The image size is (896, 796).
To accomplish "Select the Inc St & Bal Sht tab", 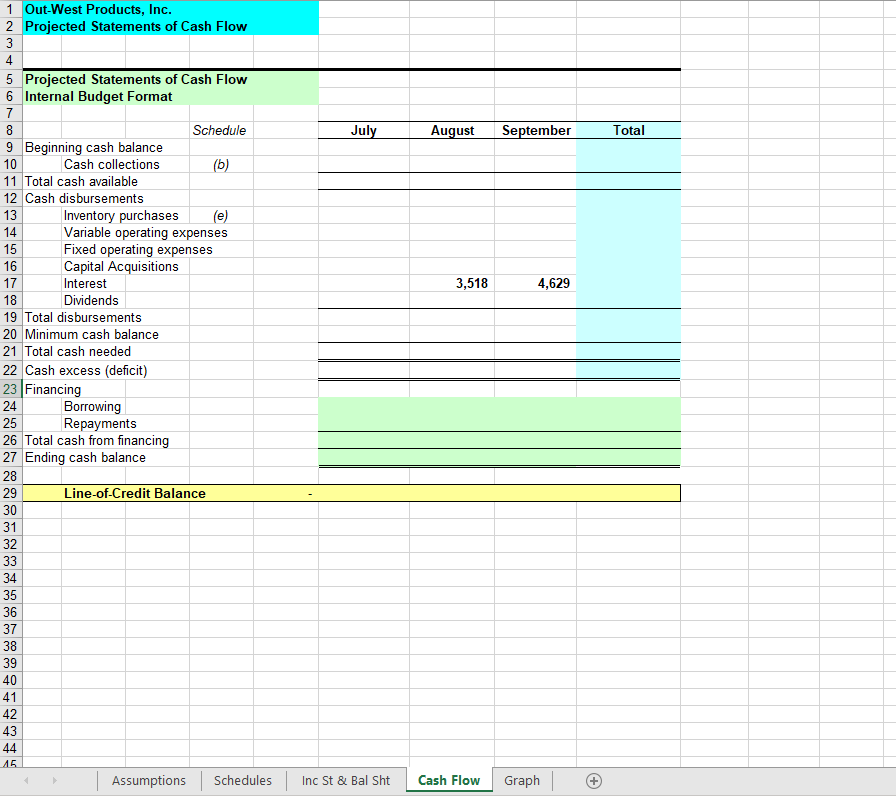I will coord(345,780).
